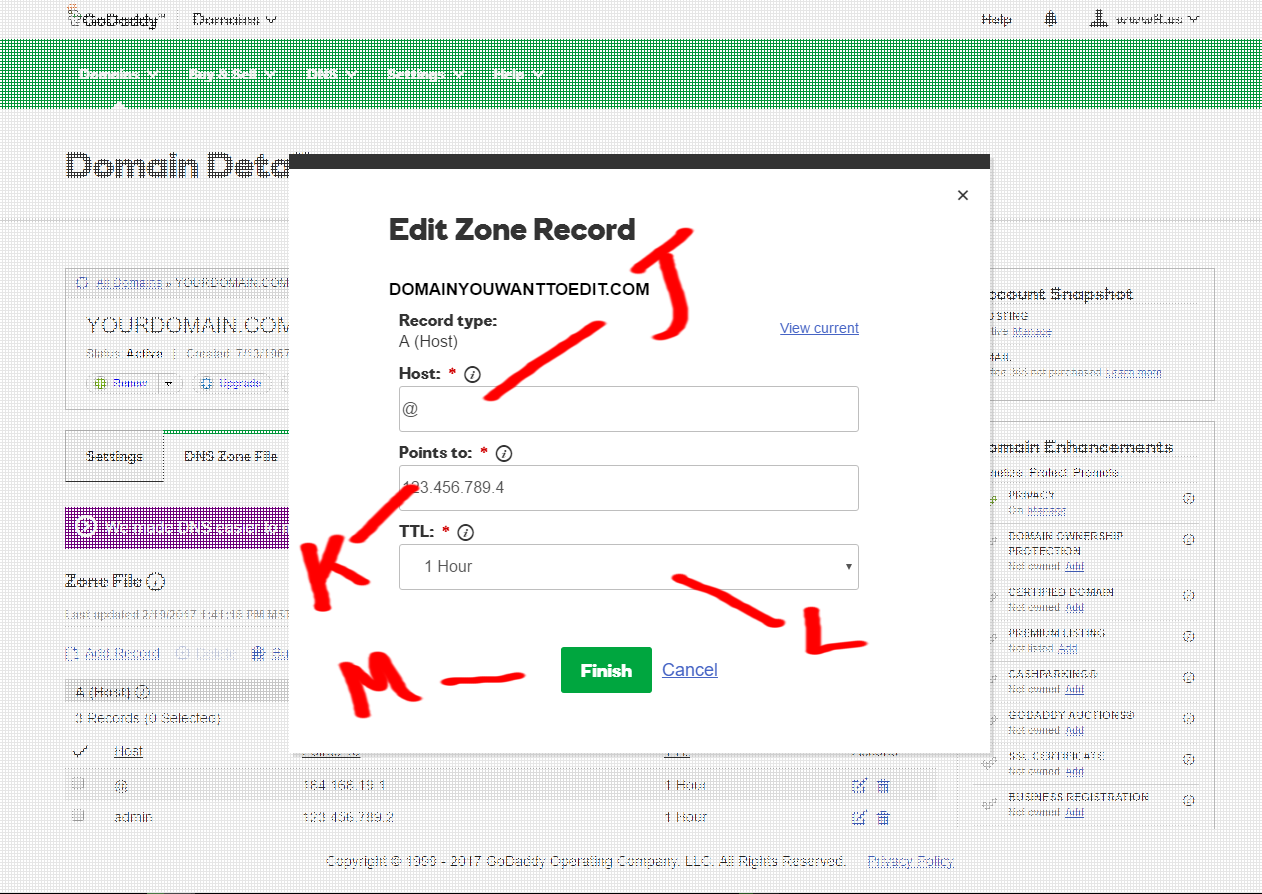Click the Zone File info icon
Image resolution: width=1262 pixels, height=894 pixels.
pyautogui.click(x=157, y=581)
